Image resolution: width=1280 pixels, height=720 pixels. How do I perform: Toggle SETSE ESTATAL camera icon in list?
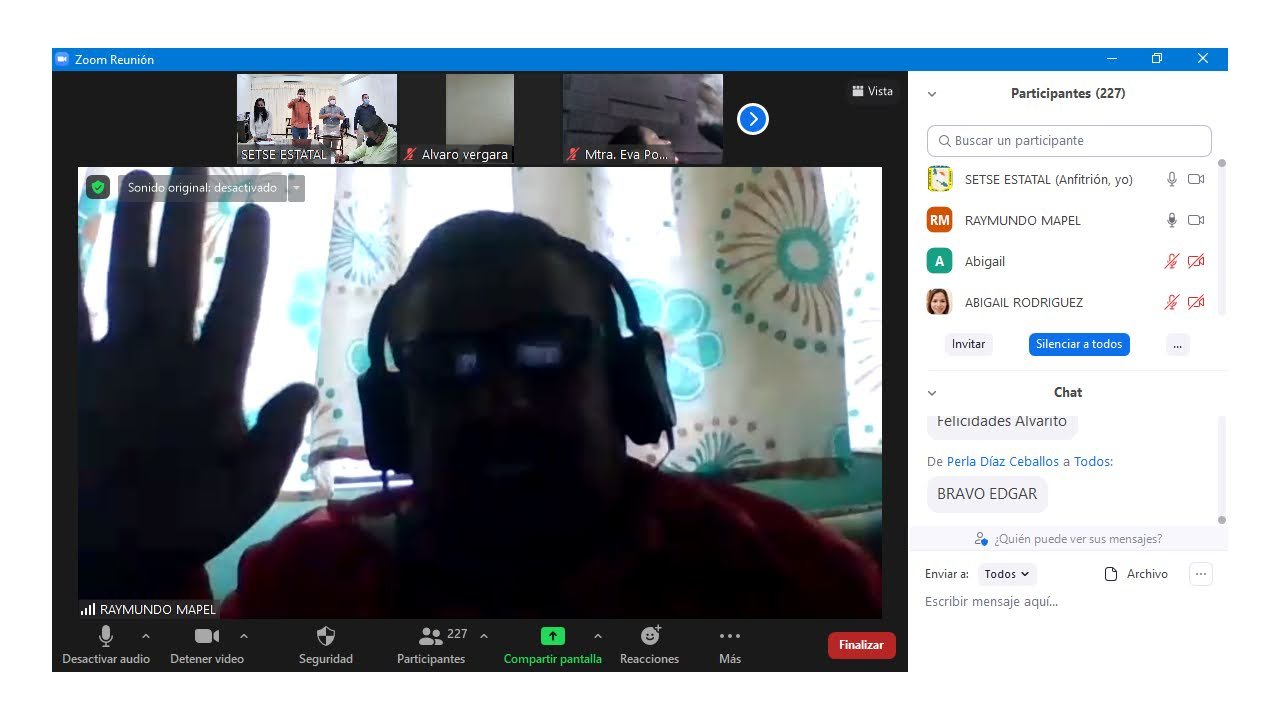click(x=1196, y=179)
